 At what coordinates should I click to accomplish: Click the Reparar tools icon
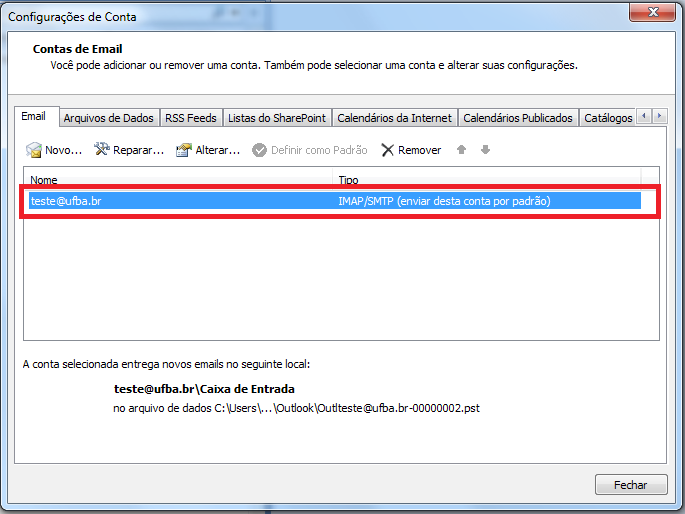coord(102,150)
